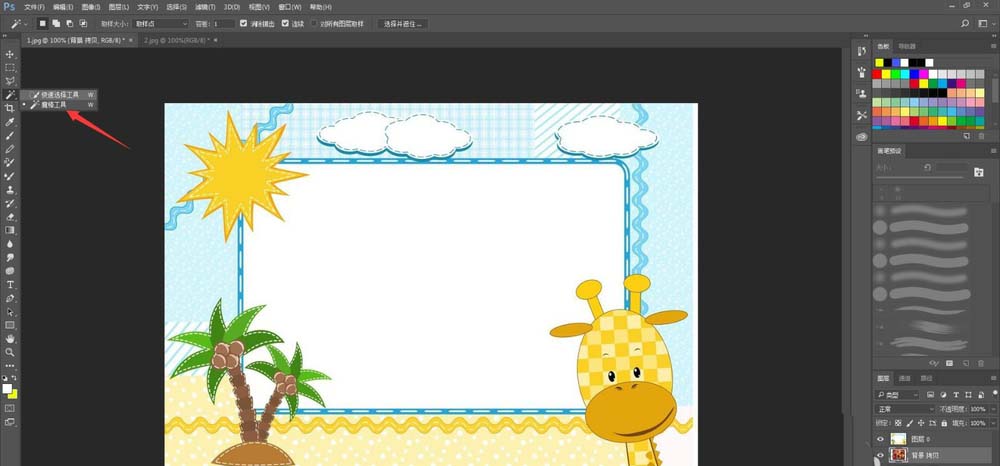Enable sample all layers checkbox
Image resolution: width=1000 pixels, height=466 pixels.
(x=314, y=24)
